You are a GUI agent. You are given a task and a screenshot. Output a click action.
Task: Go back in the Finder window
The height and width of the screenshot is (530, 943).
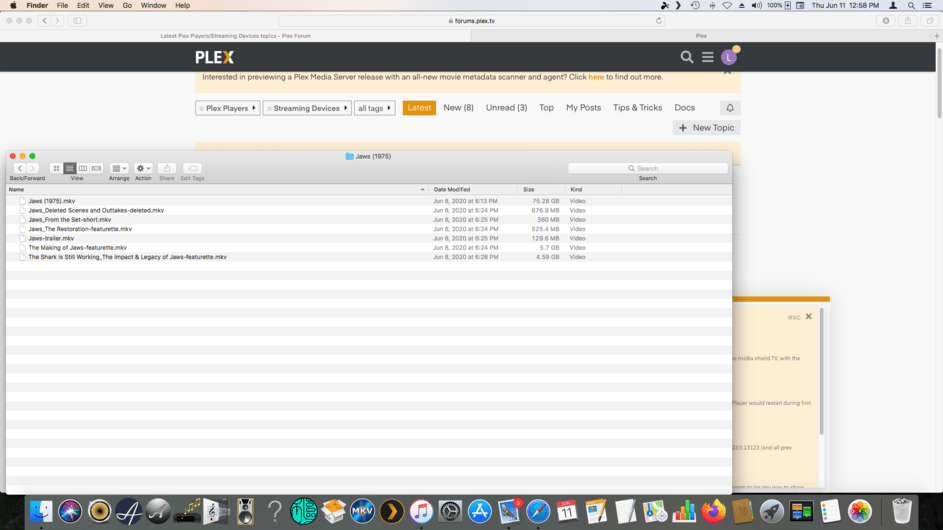pyautogui.click(x=20, y=168)
